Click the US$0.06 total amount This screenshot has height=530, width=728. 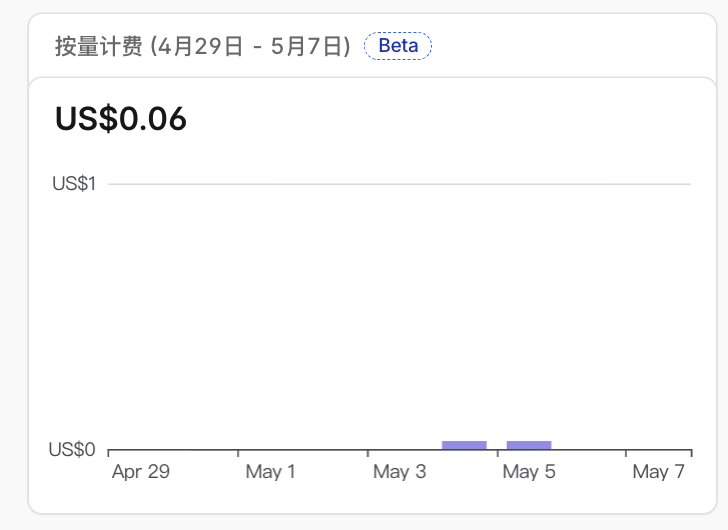click(121, 119)
